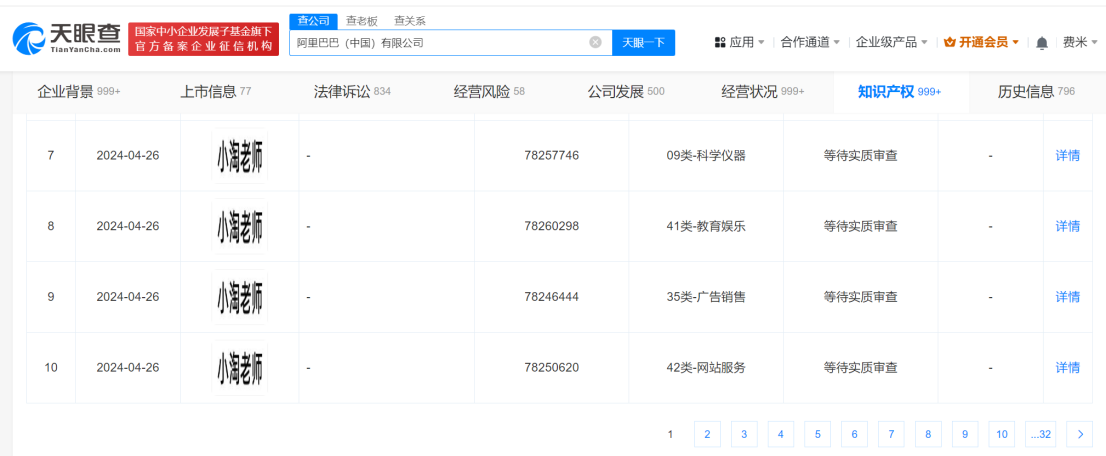Expand the 合作通道 dropdown
The image size is (1106, 456).
pyautogui.click(x=810, y=43)
